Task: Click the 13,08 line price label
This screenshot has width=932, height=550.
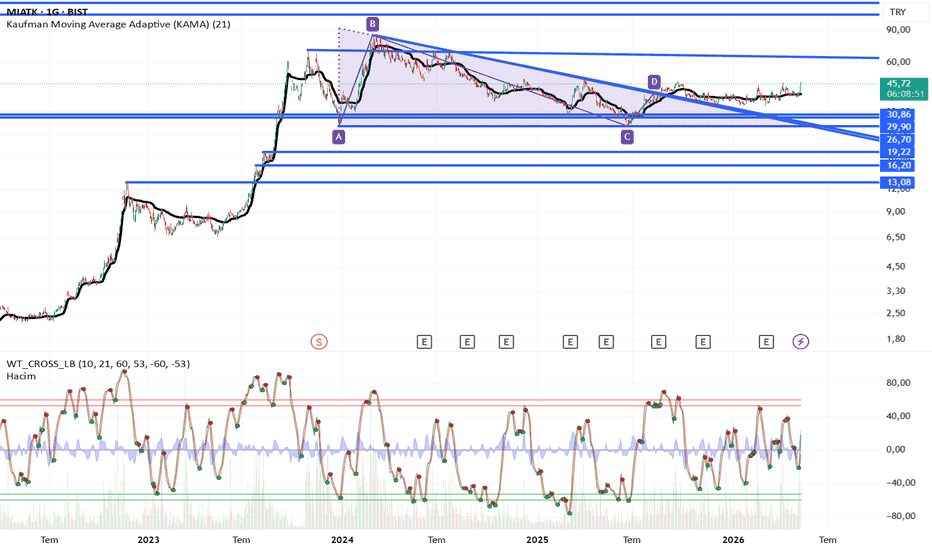Action: pos(898,182)
